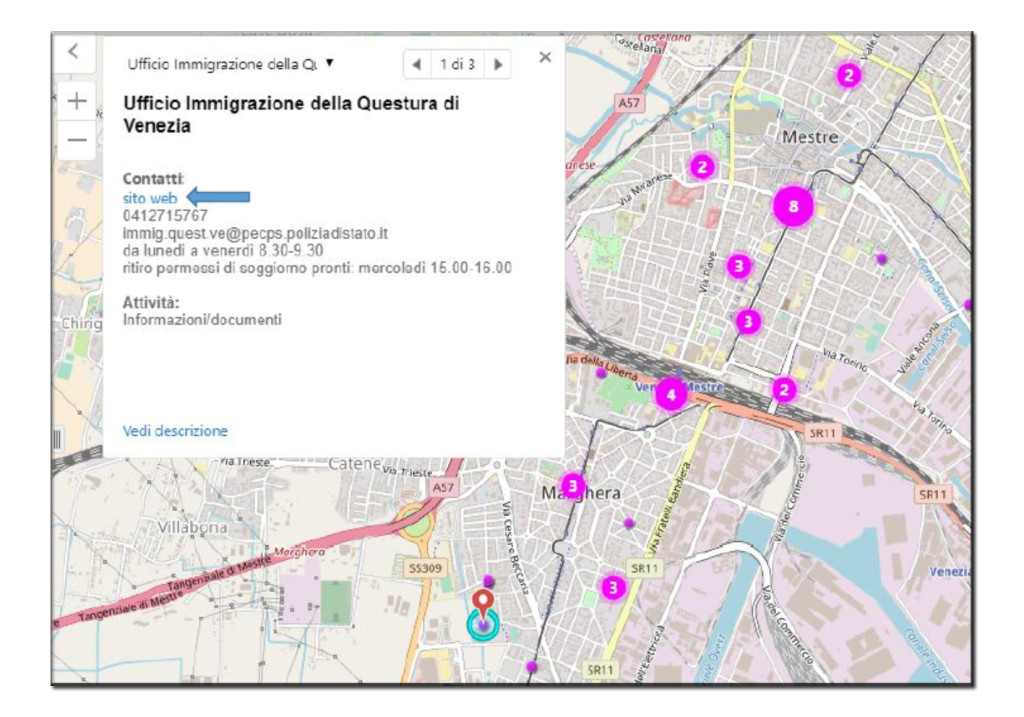
Task: Open the 3 cluster beside the SR11 shield
Action: pos(613,588)
